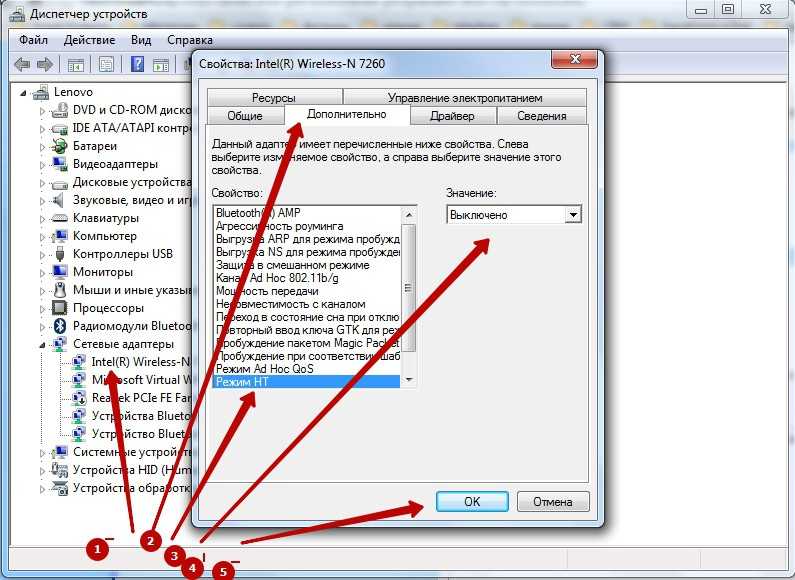Click the Back arrow toolbar icon
The image size is (795, 580).
coord(22,64)
